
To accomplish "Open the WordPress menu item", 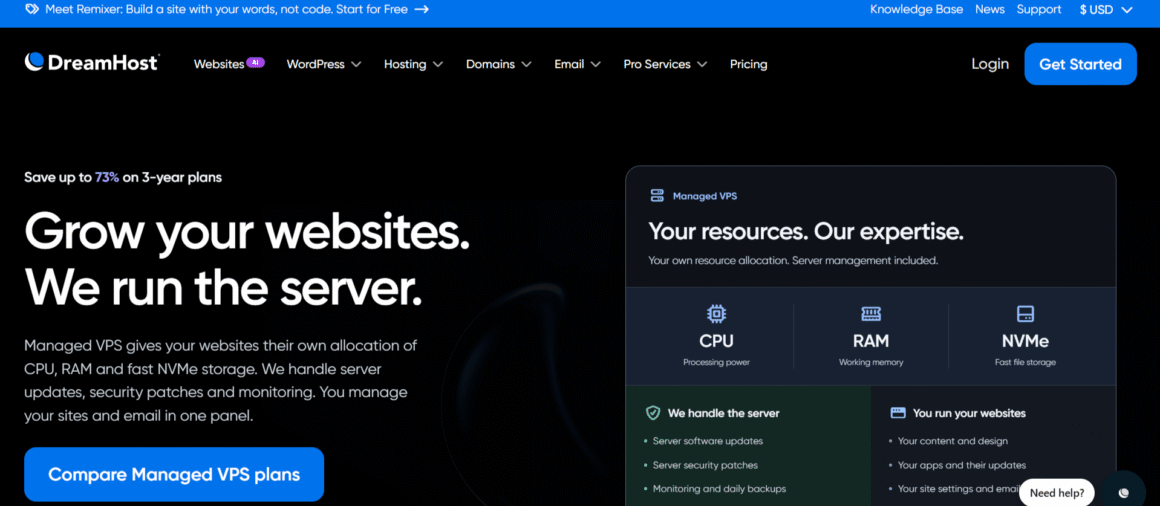I will pyautogui.click(x=316, y=64).
